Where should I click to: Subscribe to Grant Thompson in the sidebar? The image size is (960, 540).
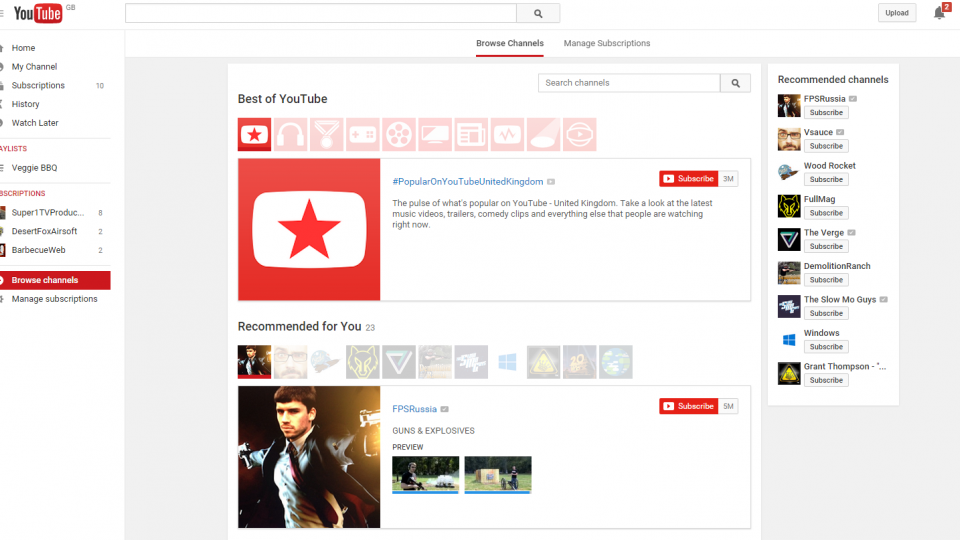(x=826, y=380)
